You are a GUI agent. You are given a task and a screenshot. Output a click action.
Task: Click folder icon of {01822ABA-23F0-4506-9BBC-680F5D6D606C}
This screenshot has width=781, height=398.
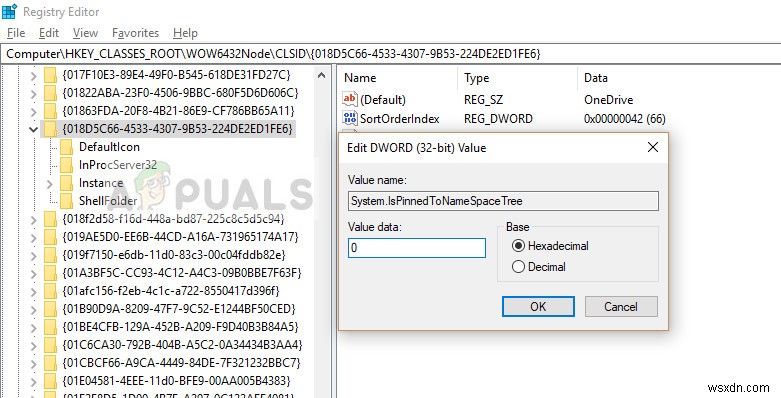50,93
